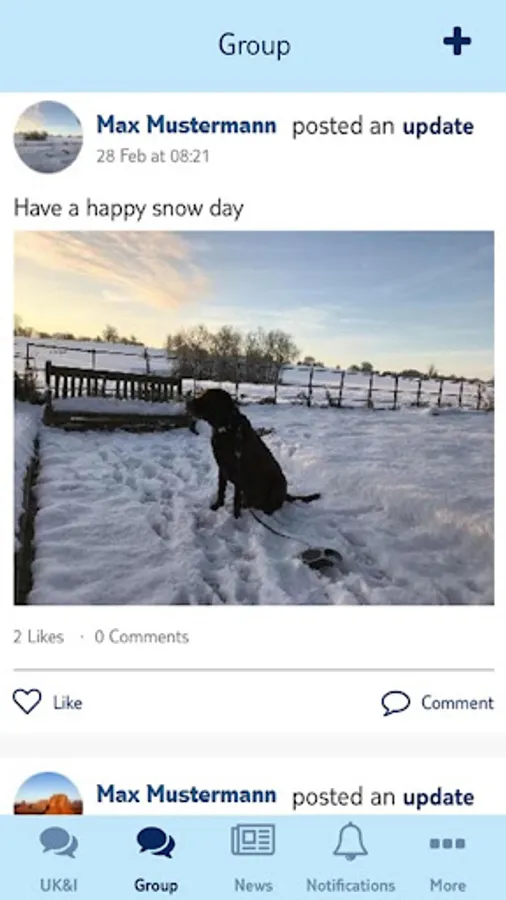Viewport: 506px width, 900px height.
Task: Tap the plus icon to create a post
Action: point(457,41)
